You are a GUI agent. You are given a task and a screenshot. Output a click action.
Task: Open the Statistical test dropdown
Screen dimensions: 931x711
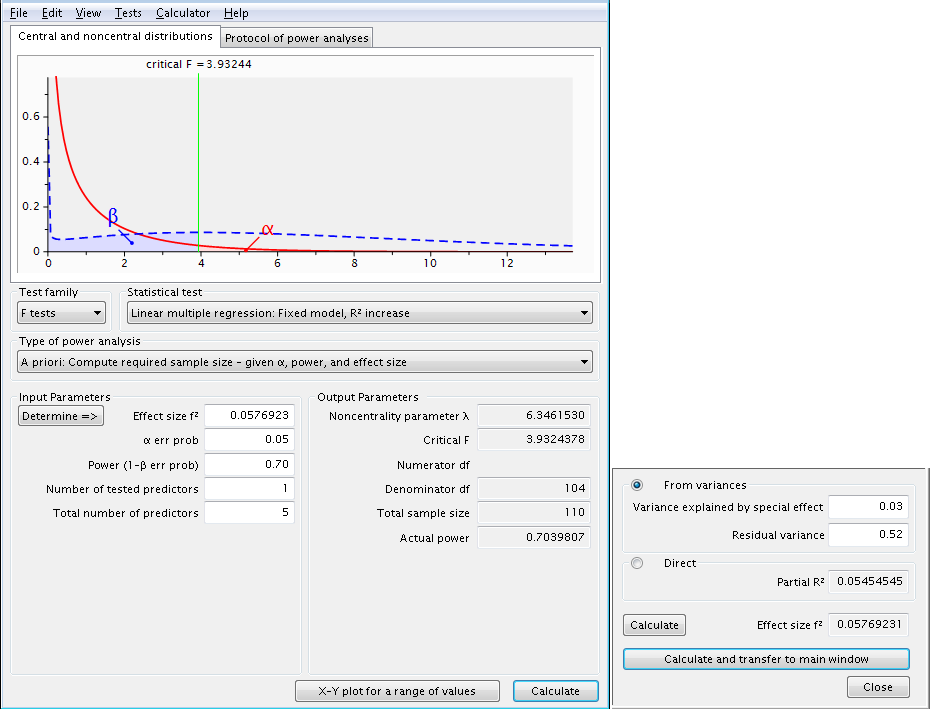pyautogui.click(x=359, y=313)
